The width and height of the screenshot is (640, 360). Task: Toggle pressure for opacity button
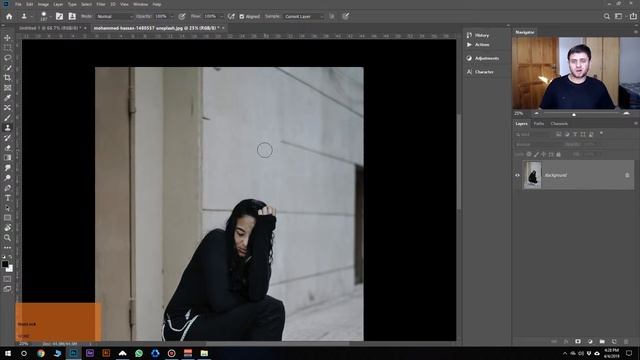coord(182,16)
